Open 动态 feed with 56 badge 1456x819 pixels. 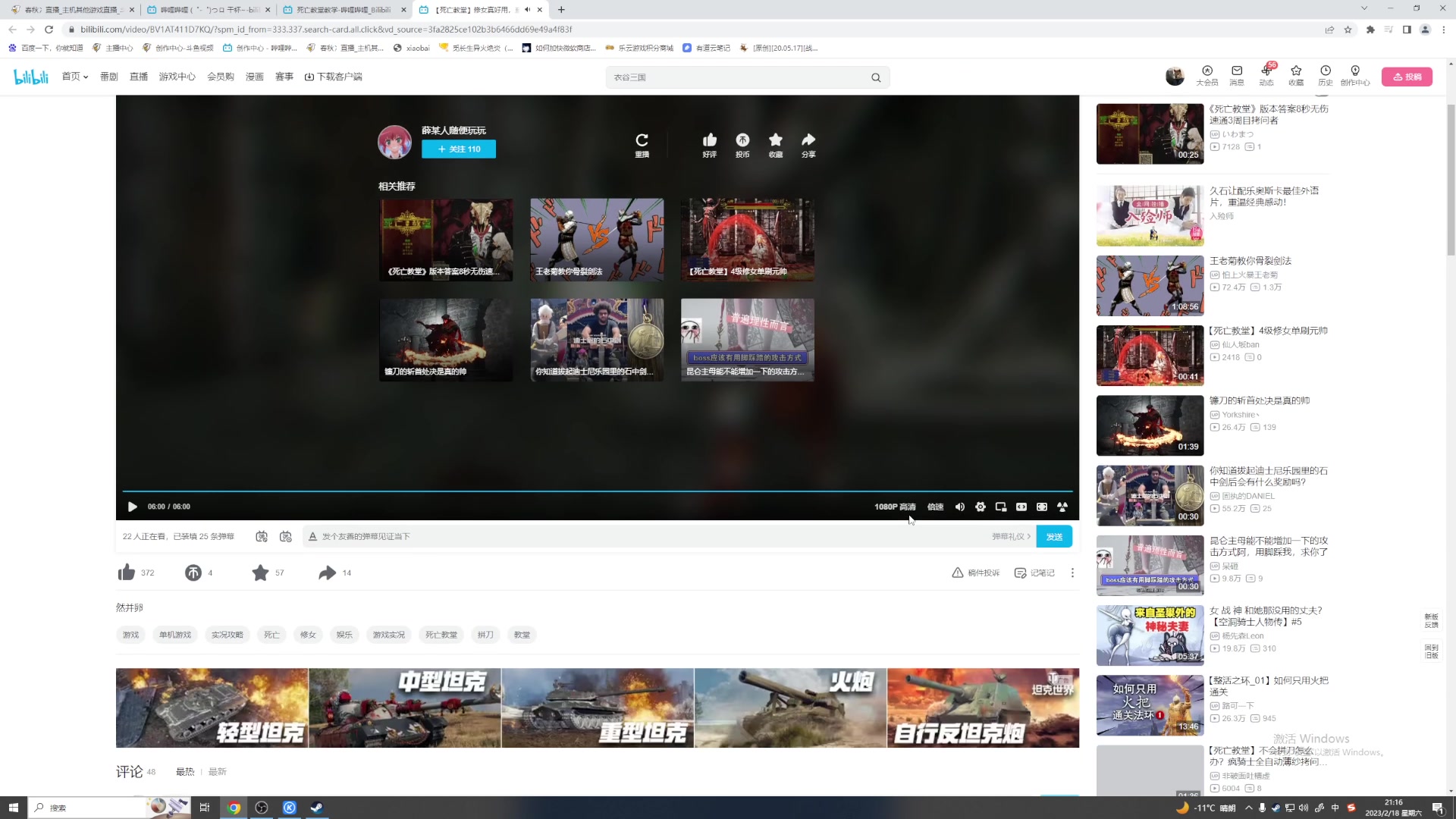pyautogui.click(x=1266, y=76)
